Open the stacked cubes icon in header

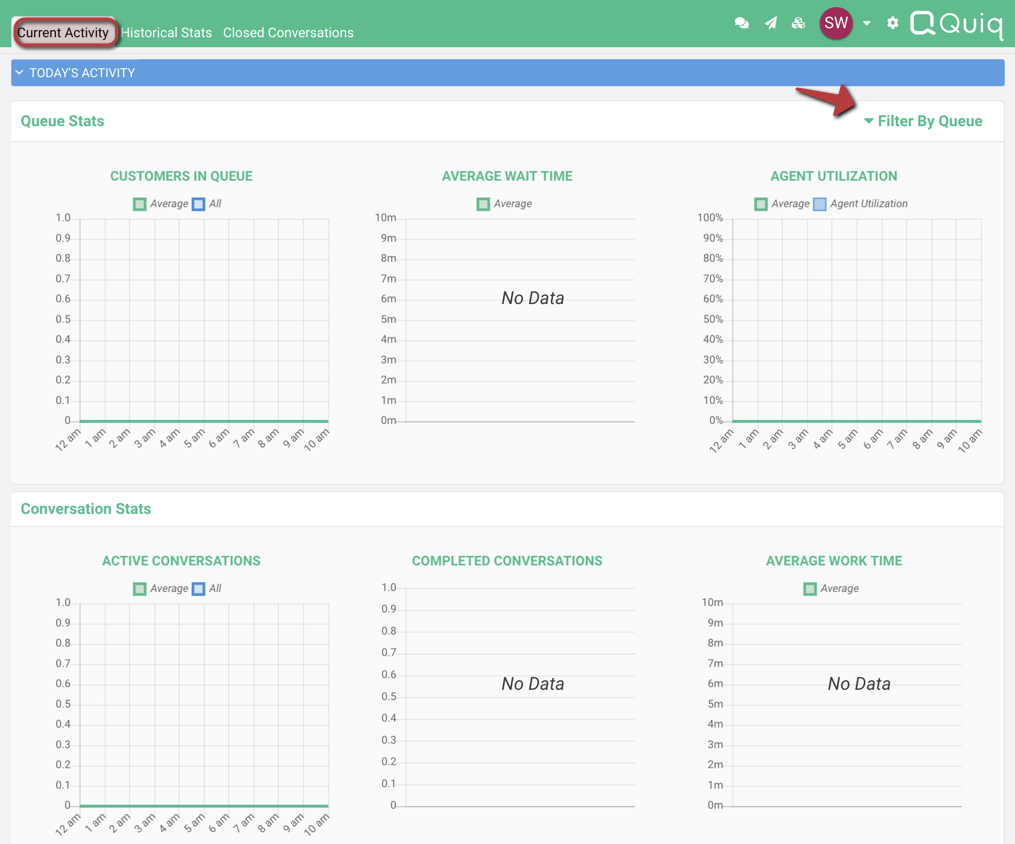[798, 23]
